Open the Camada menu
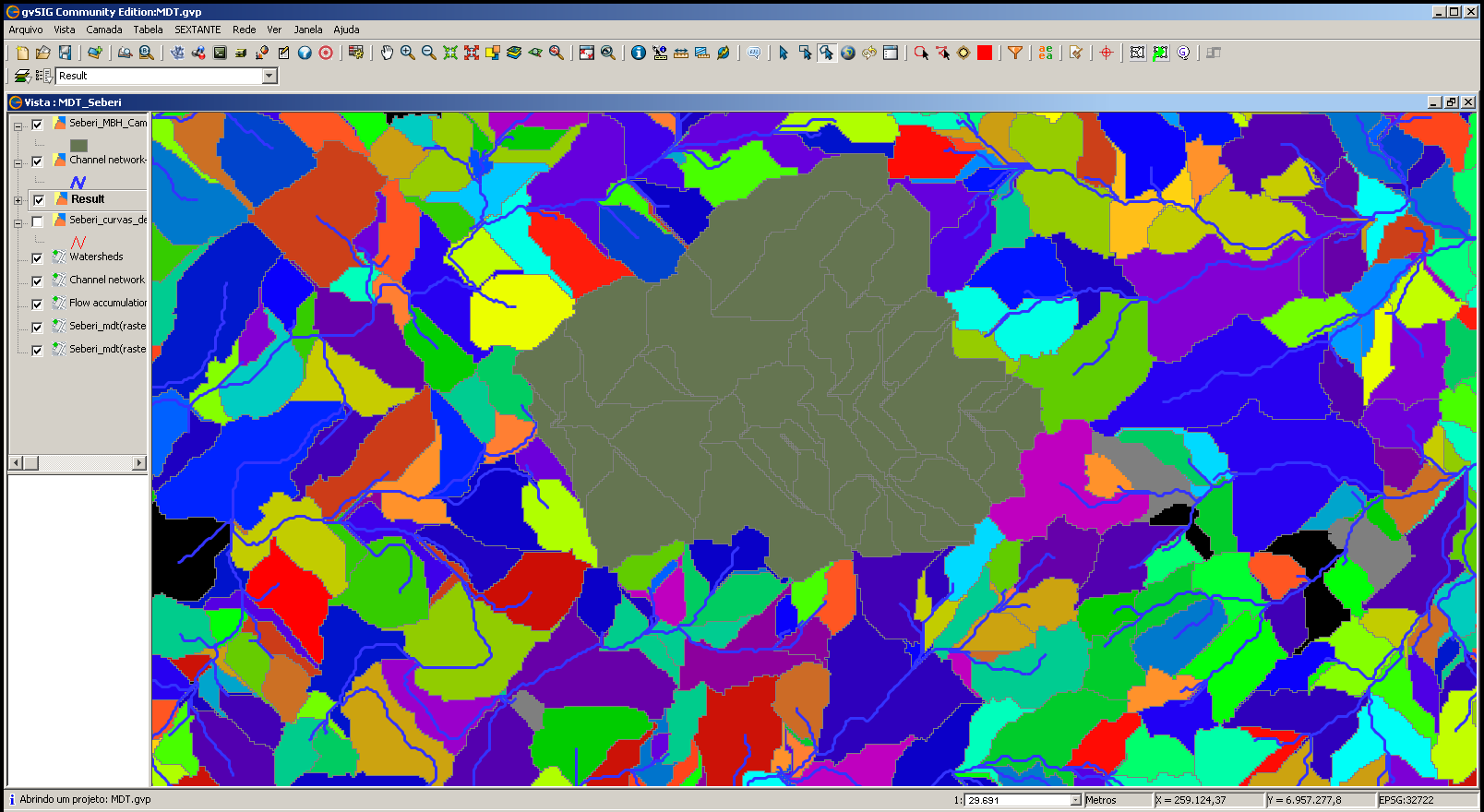1484x812 pixels. click(x=104, y=30)
